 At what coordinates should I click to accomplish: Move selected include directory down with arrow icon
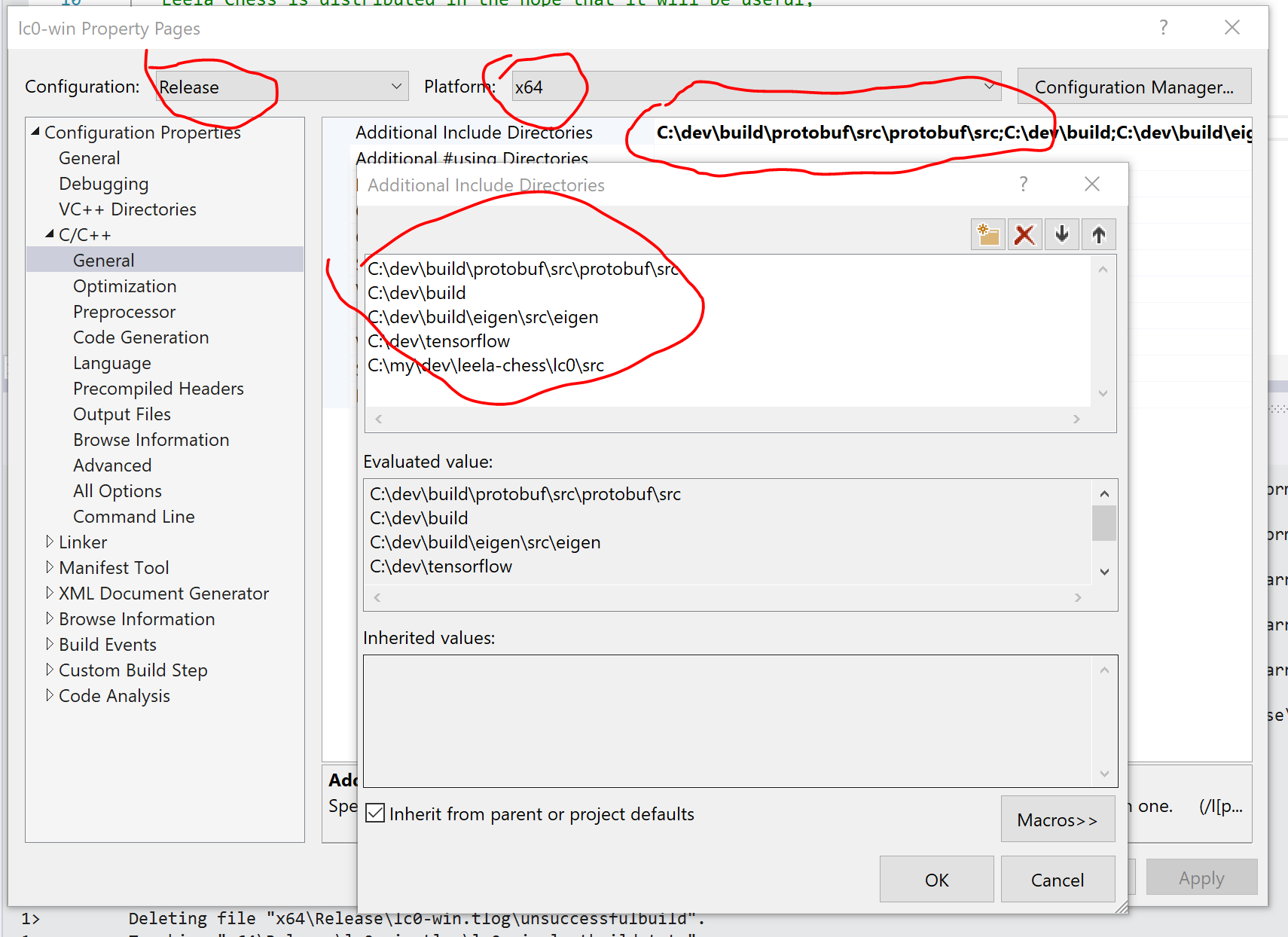coord(1061,234)
